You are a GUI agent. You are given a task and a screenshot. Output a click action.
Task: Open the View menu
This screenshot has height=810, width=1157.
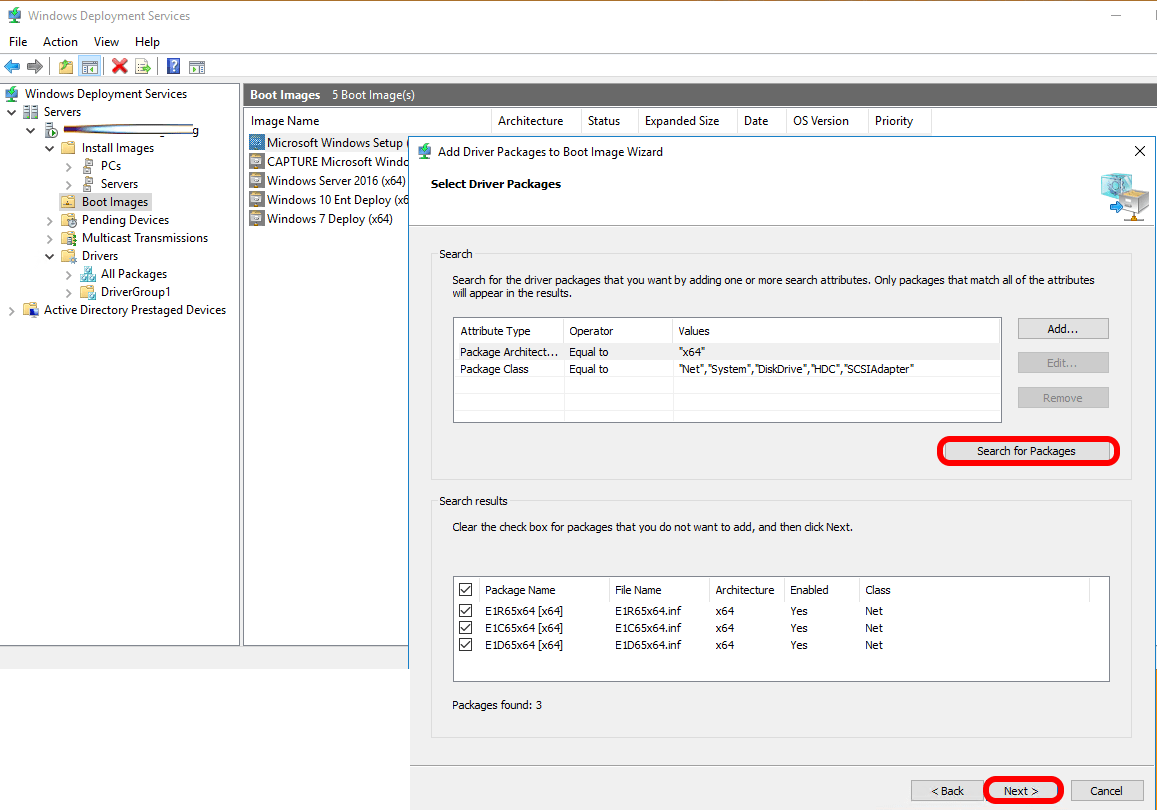pyautogui.click(x=106, y=42)
